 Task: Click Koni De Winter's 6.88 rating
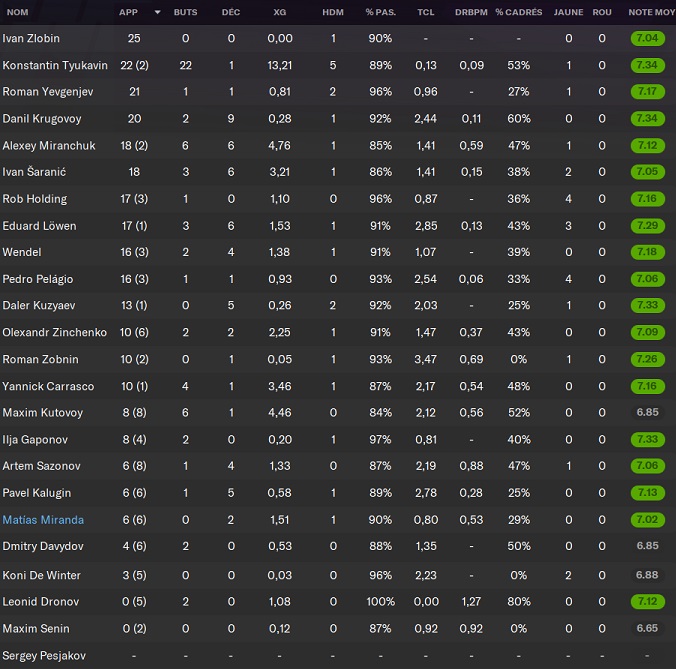coord(647,575)
